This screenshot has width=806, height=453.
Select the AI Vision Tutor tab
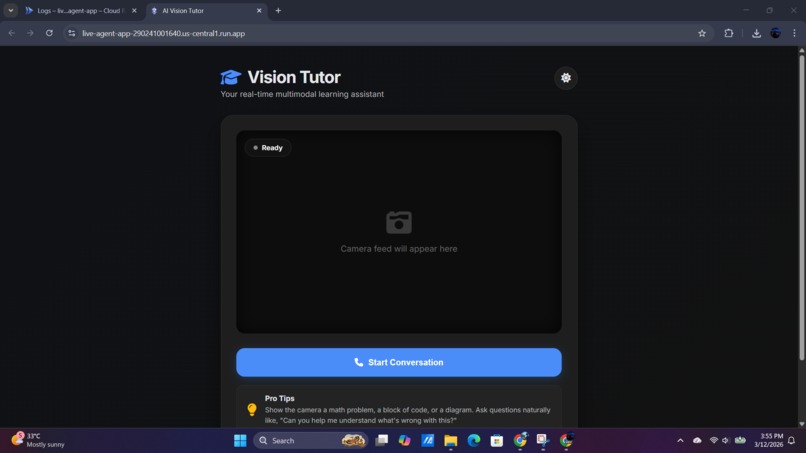200,10
